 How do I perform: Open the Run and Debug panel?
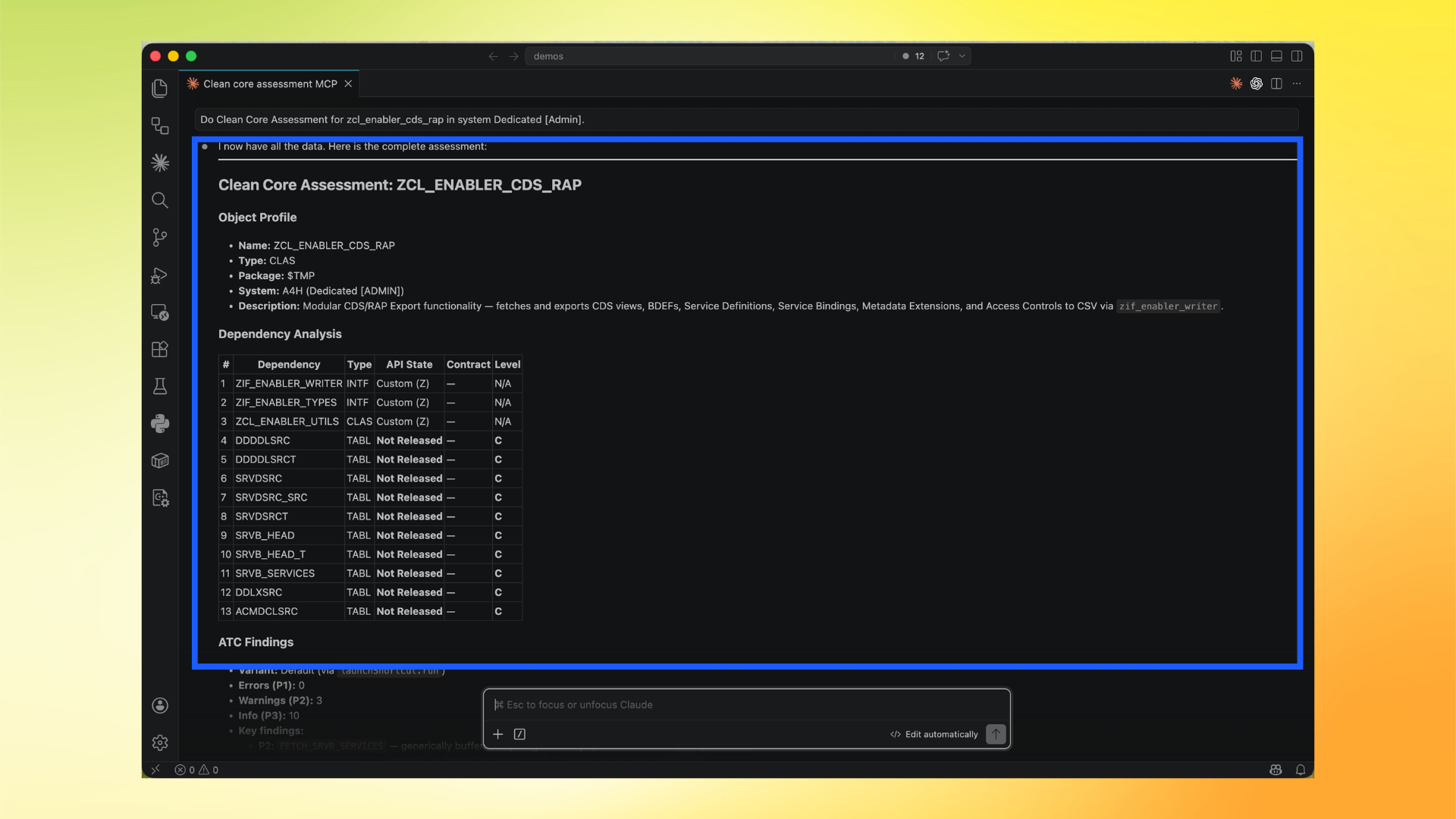(x=159, y=275)
